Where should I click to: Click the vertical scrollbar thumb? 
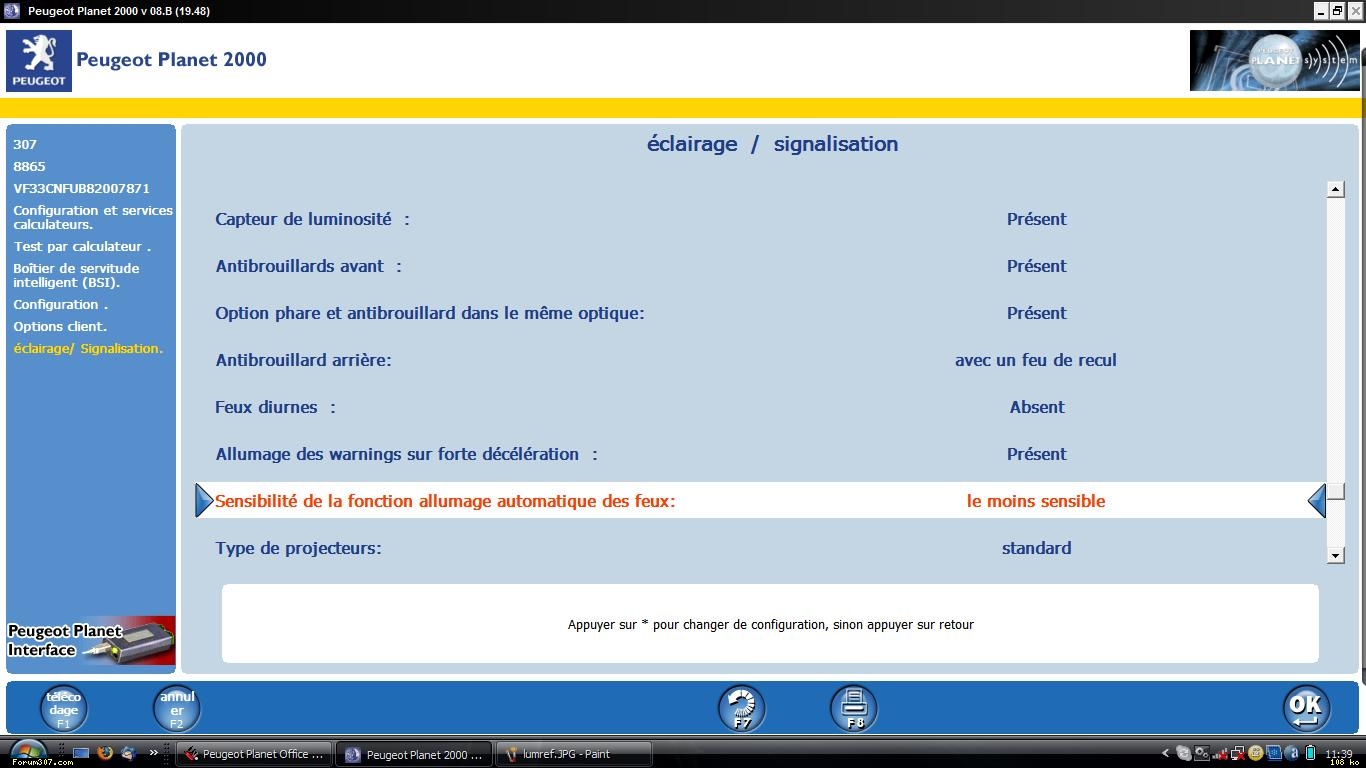click(x=1336, y=491)
